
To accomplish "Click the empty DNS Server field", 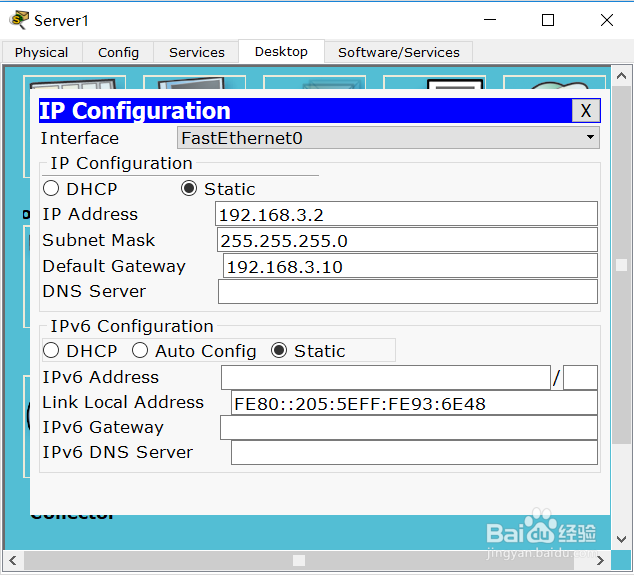I will pyautogui.click(x=408, y=292).
